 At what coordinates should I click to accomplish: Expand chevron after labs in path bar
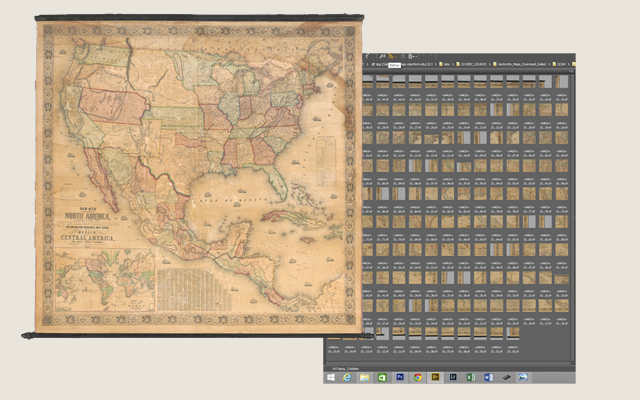pyautogui.click(x=455, y=64)
